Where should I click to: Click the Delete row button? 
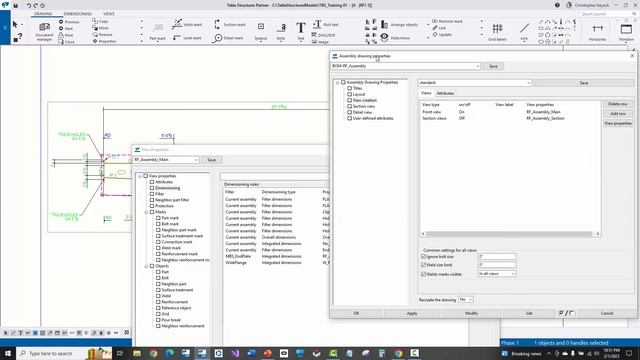click(x=618, y=104)
